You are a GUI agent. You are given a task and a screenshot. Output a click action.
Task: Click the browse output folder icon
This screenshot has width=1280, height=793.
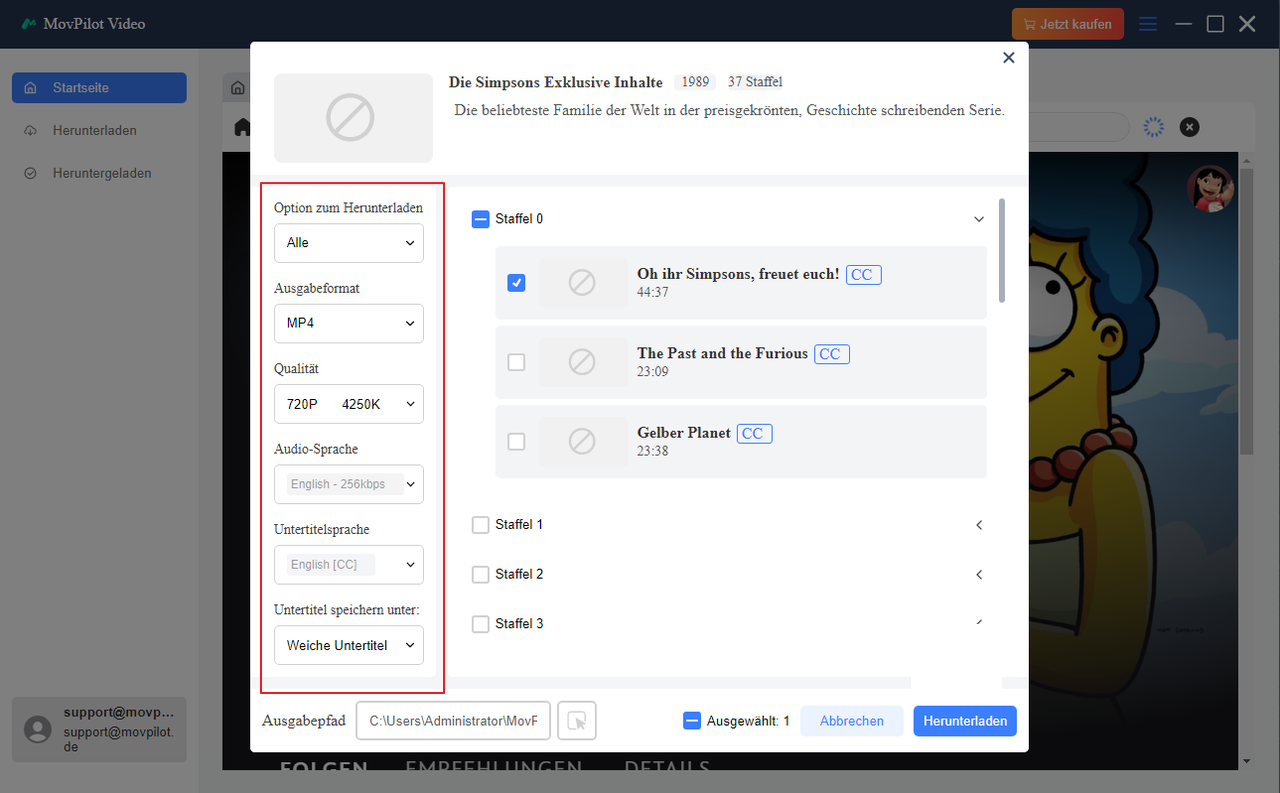[x=577, y=720]
